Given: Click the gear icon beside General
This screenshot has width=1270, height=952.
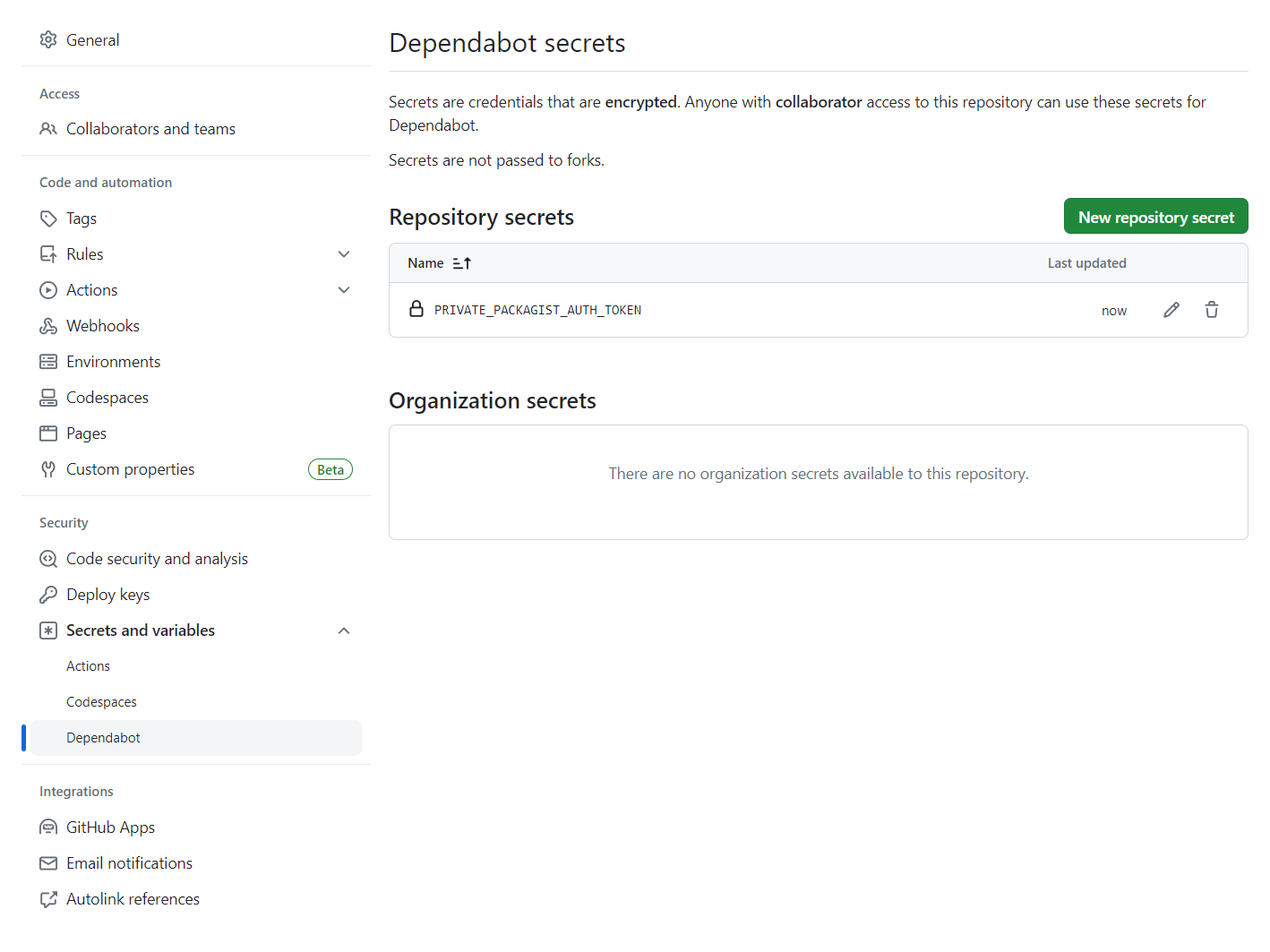Looking at the screenshot, I should (48, 40).
